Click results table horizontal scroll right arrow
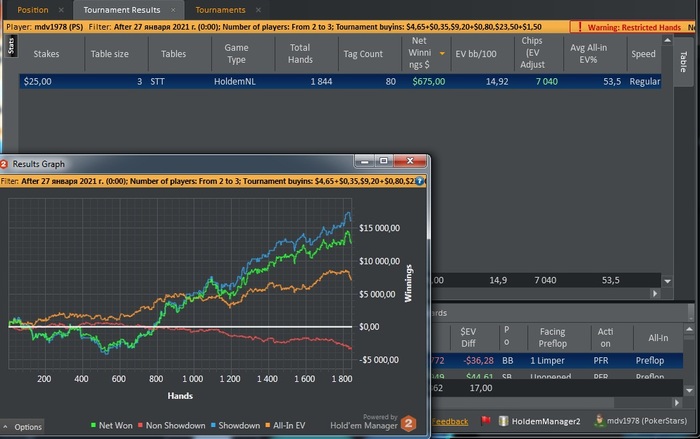The image size is (700, 439). (x=655, y=293)
